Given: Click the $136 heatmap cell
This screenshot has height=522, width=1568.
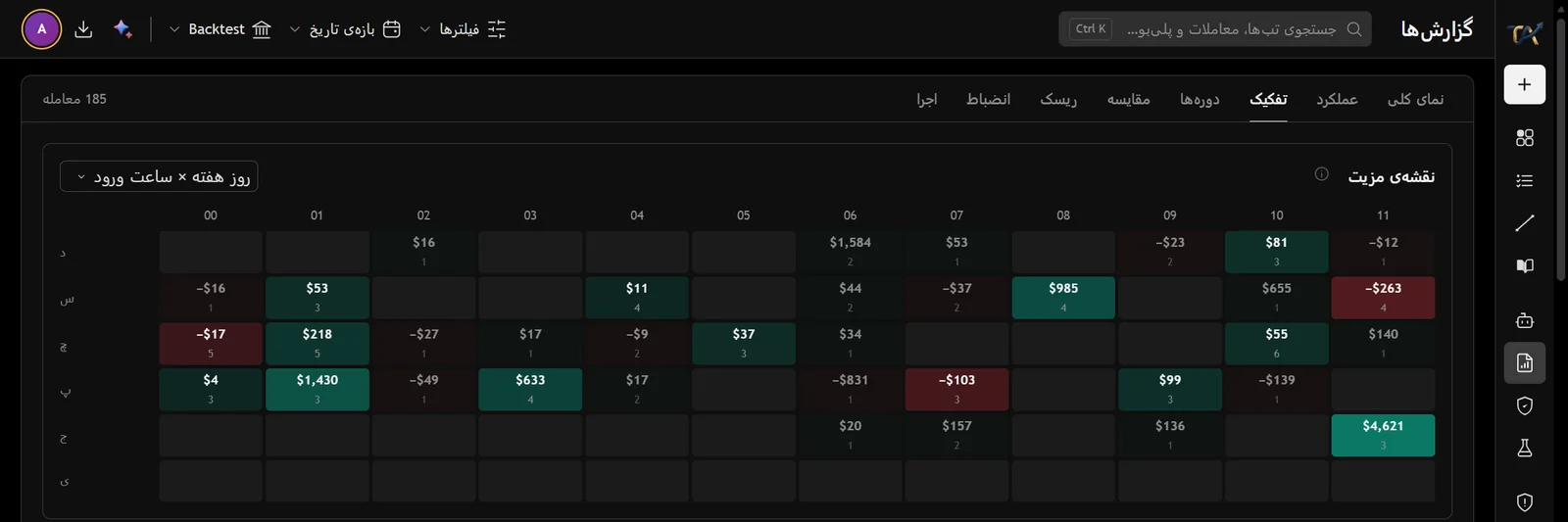Looking at the screenshot, I should [1170, 436].
